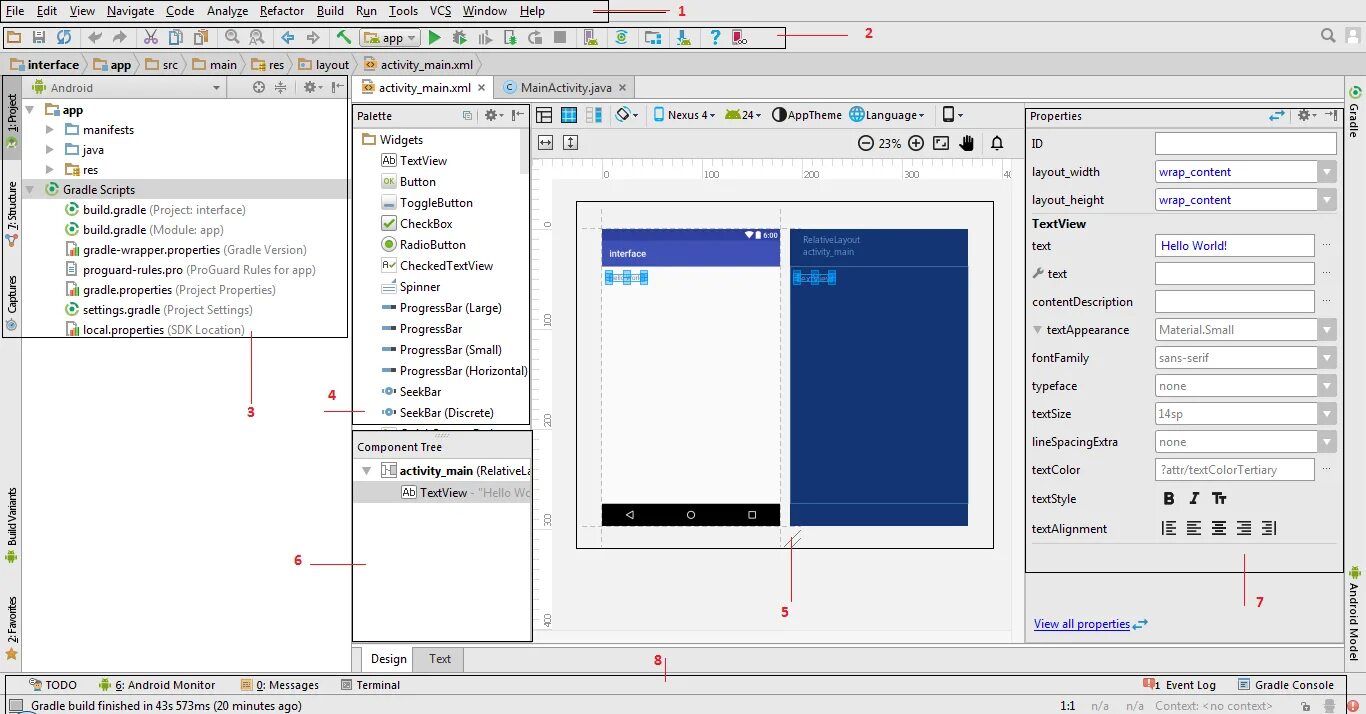Open the Nexus 4 device dropdown
Screen dimensions: 1366x714
click(x=685, y=115)
